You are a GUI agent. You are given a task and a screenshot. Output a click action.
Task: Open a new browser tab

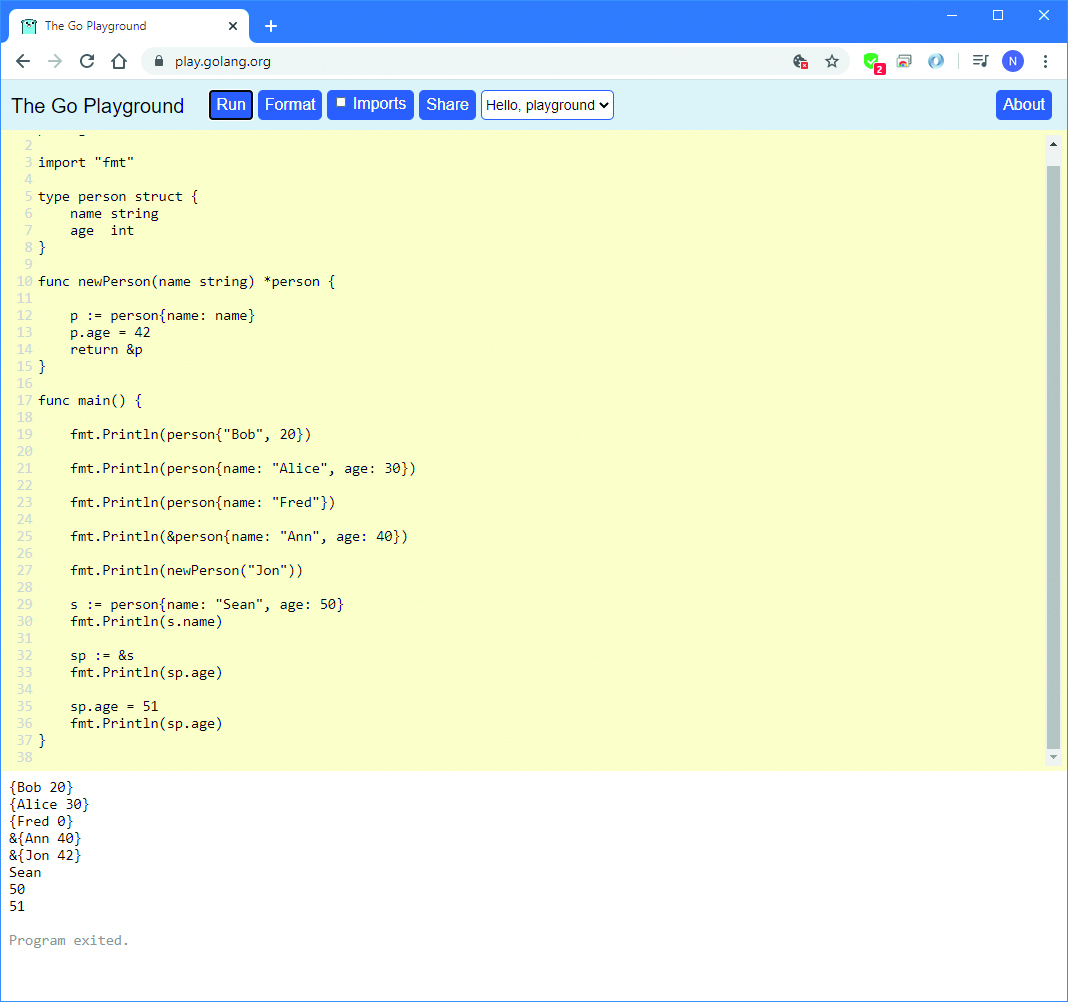(271, 26)
